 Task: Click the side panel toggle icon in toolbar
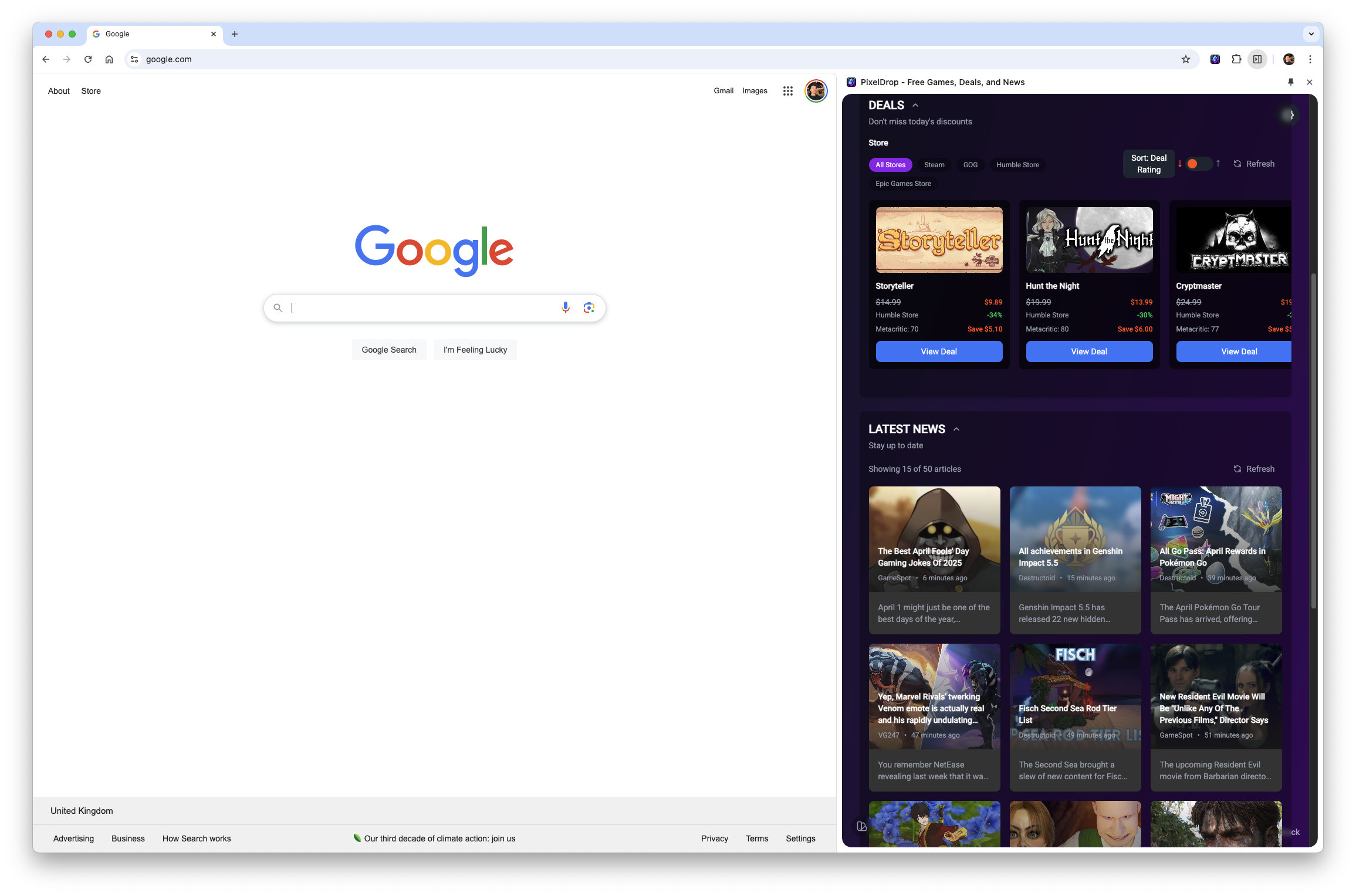[x=1257, y=59]
